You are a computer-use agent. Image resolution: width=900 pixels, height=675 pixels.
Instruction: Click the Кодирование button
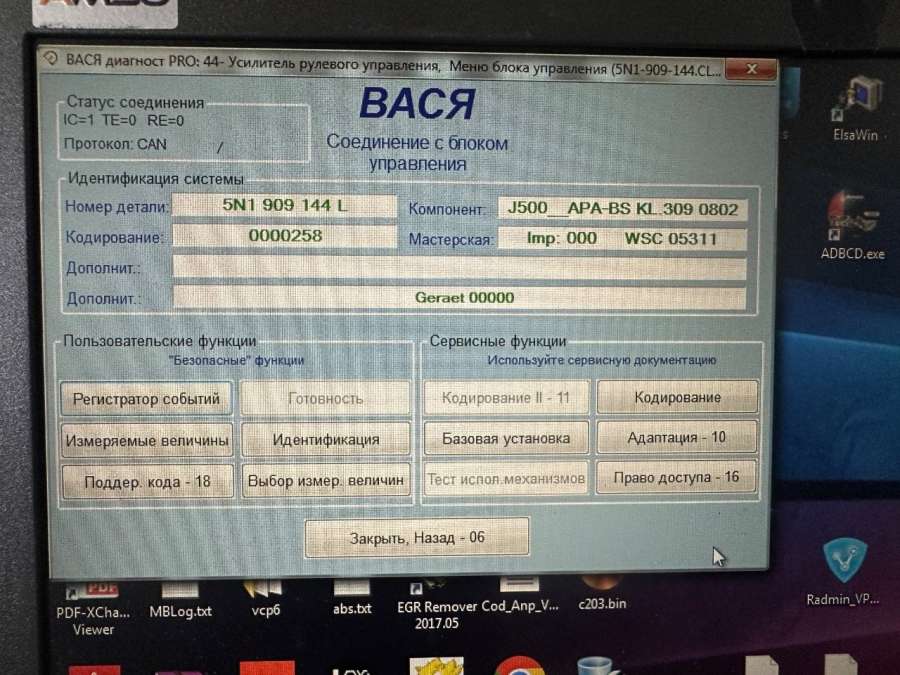pos(677,397)
